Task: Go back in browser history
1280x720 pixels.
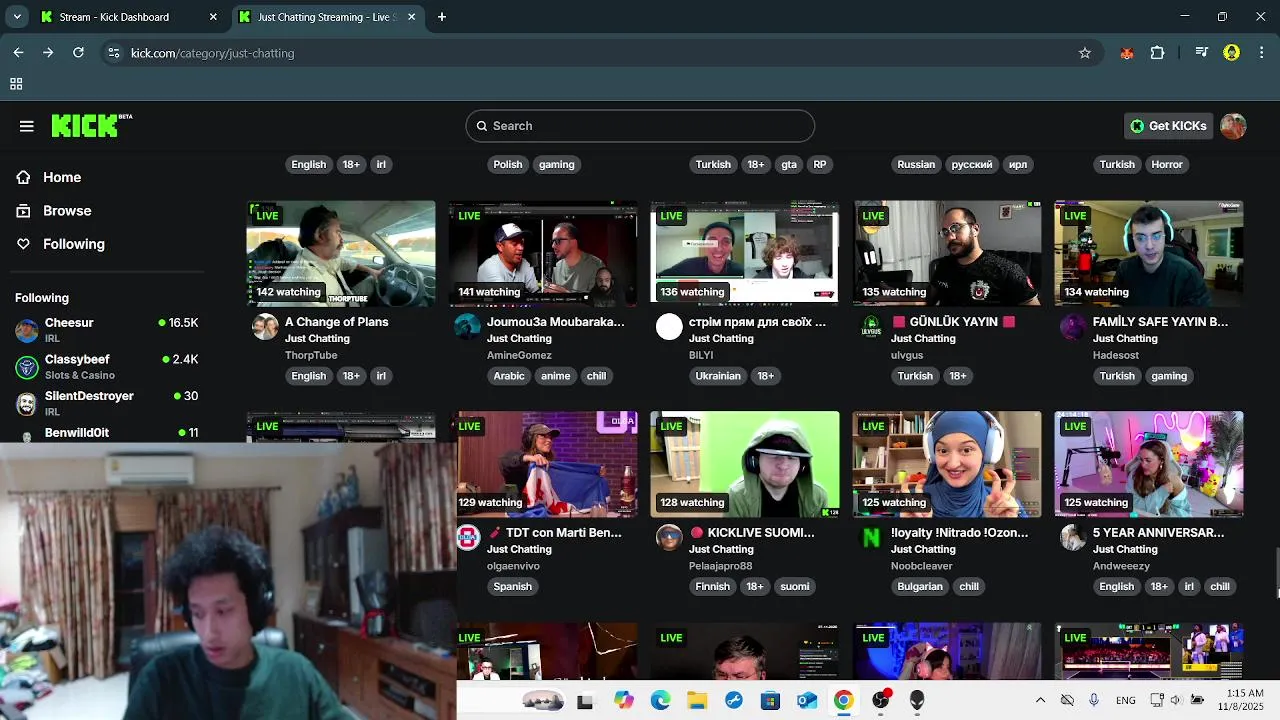Action: (x=18, y=53)
